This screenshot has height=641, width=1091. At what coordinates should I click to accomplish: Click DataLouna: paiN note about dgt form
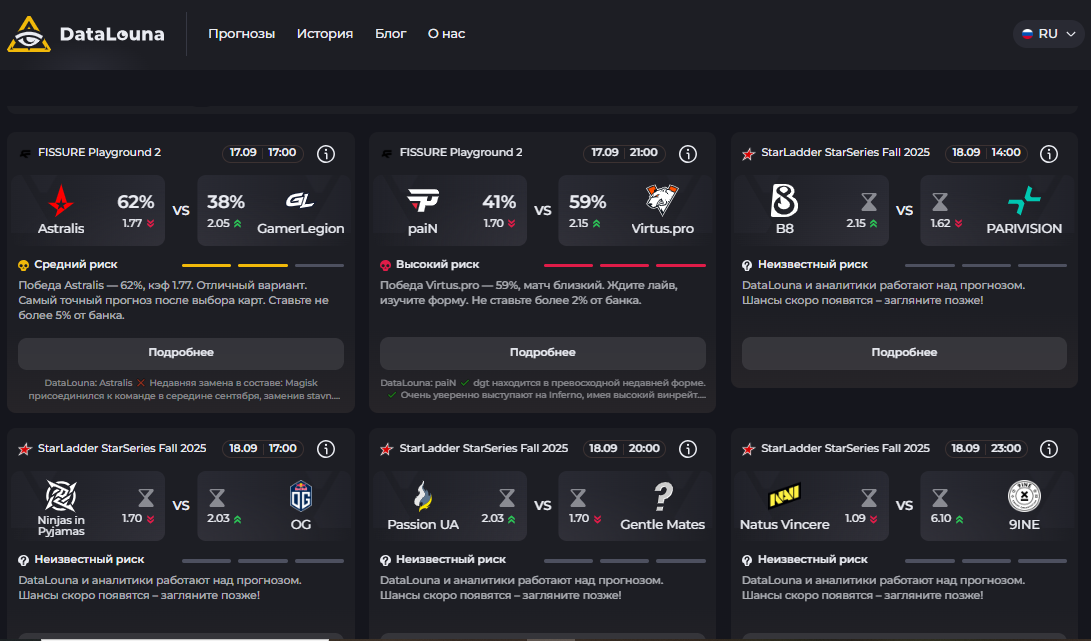coord(543,389)
